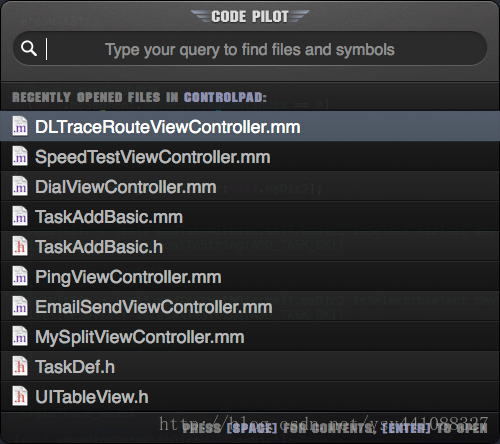The width and height of the screenshot is (500, 444).
Task: Select the UITableView.h entry
Action: coord(250,396)
